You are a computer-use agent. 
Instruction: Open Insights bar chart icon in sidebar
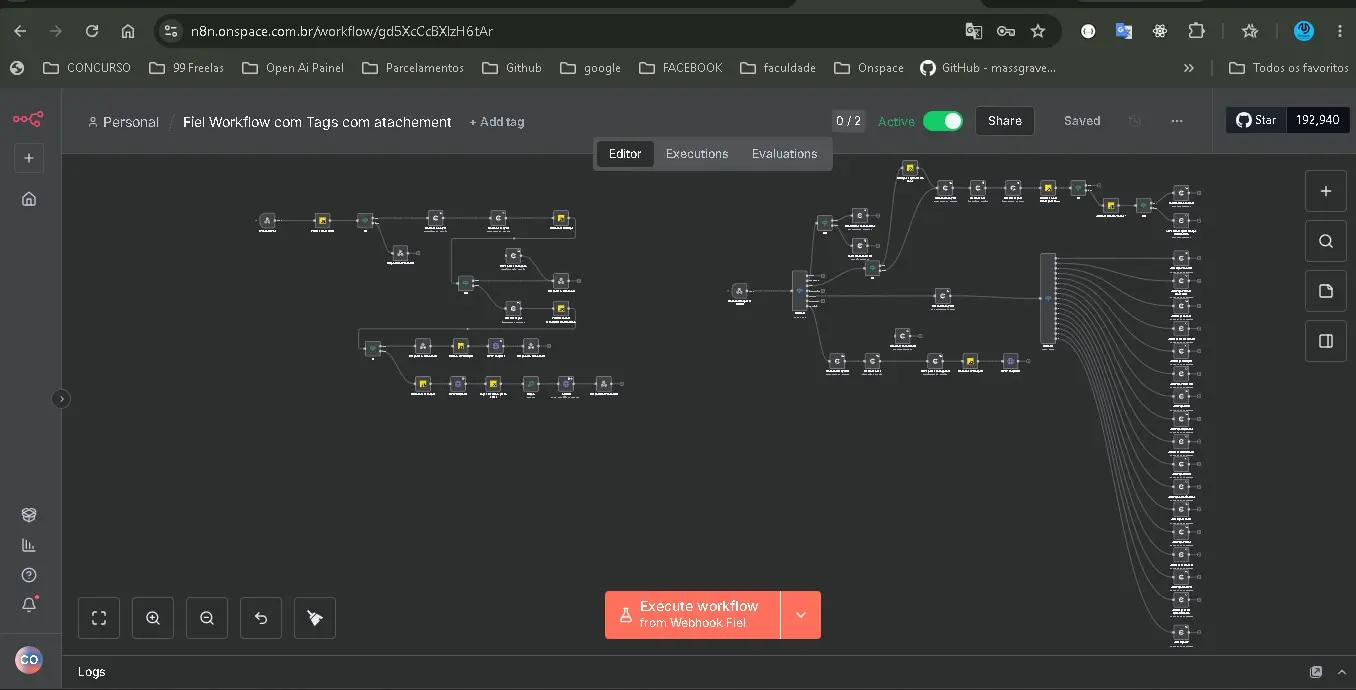tap(29, 545)
